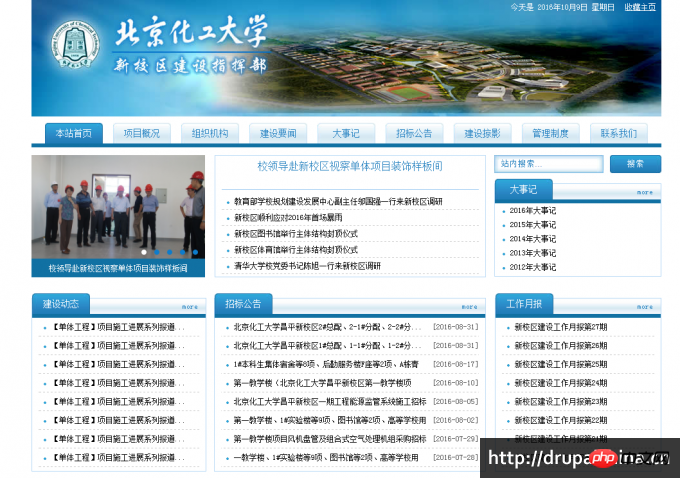Click the more link in 大事记 panel
Image resolution: width=680 pixels, height=478 pixels.
coord(644,192)
